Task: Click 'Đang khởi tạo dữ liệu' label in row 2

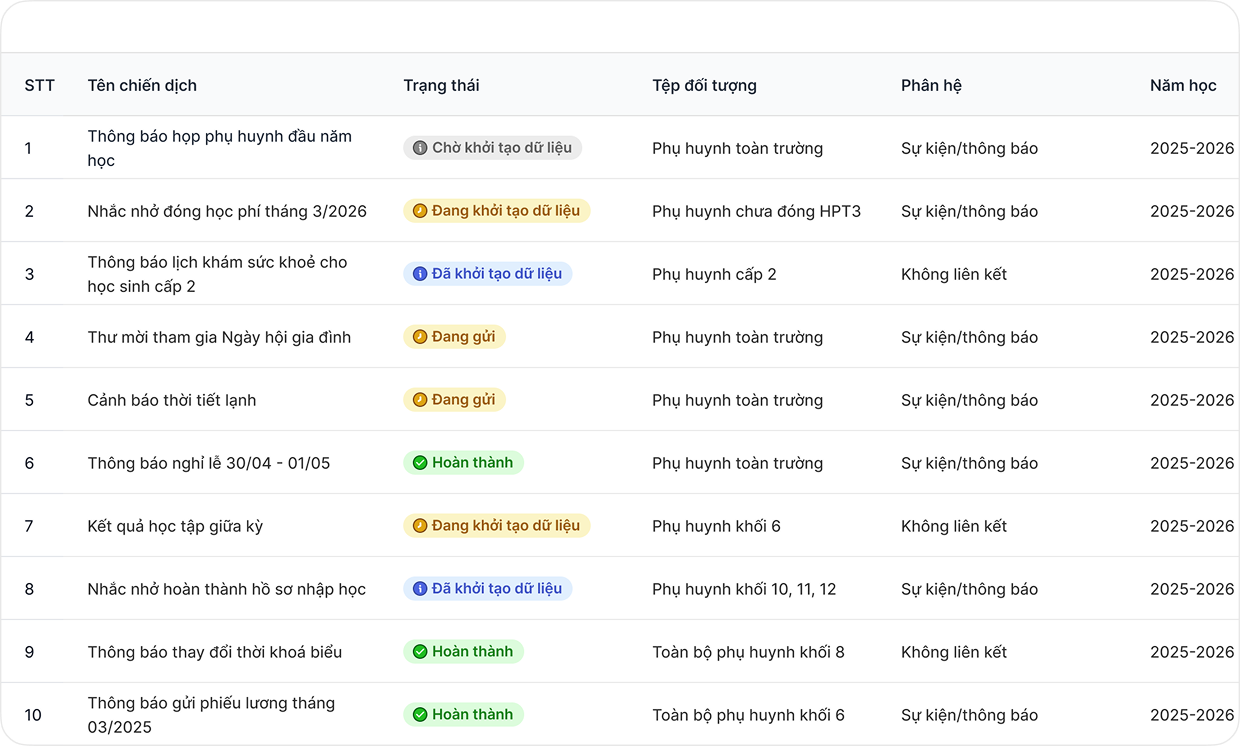Action: [x=506, y=211]
